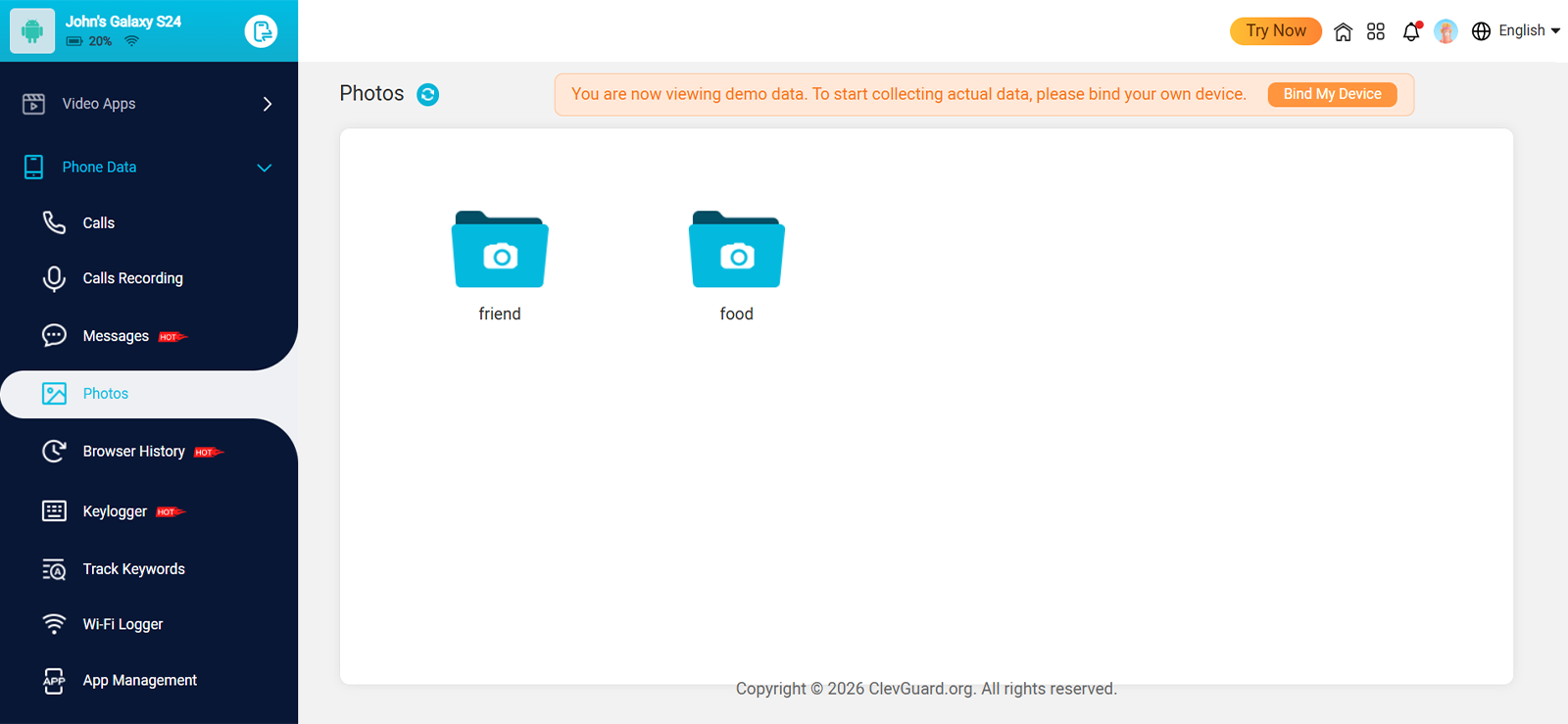1568x724 pixels.
Task: Open the four-square apps grid icon
Action: click(x=1376, y=31)
